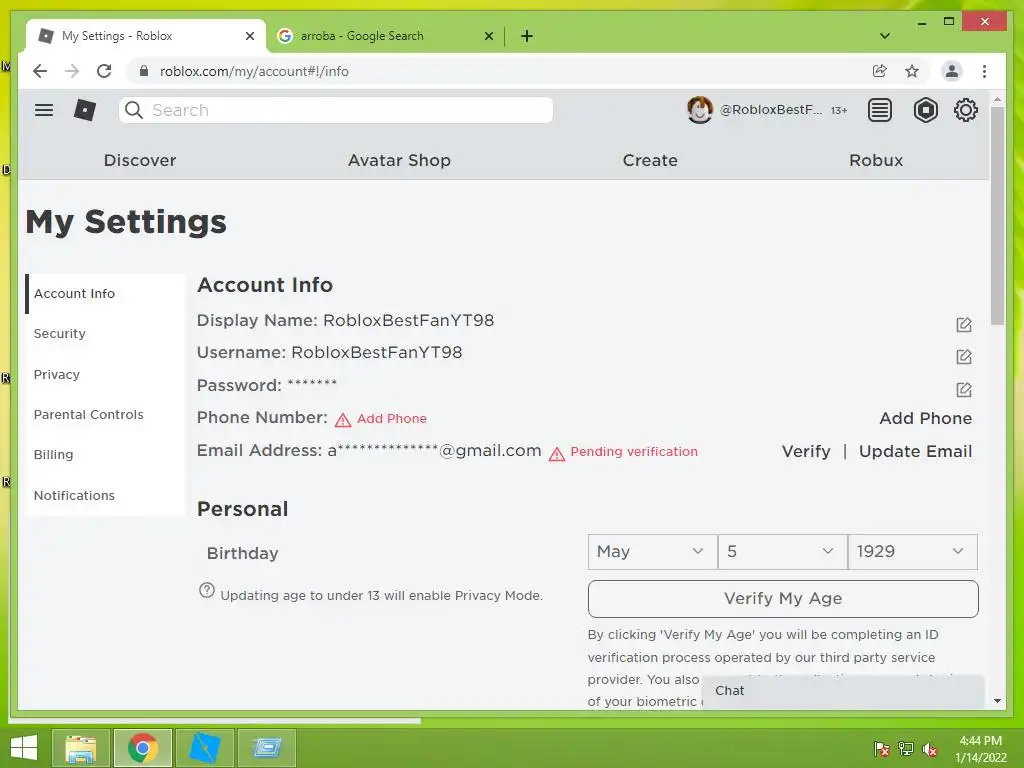Click the red Add Phone warning link
This screenshot has height=768, width=1024.
pyautogui.click(x=381, y=419)
